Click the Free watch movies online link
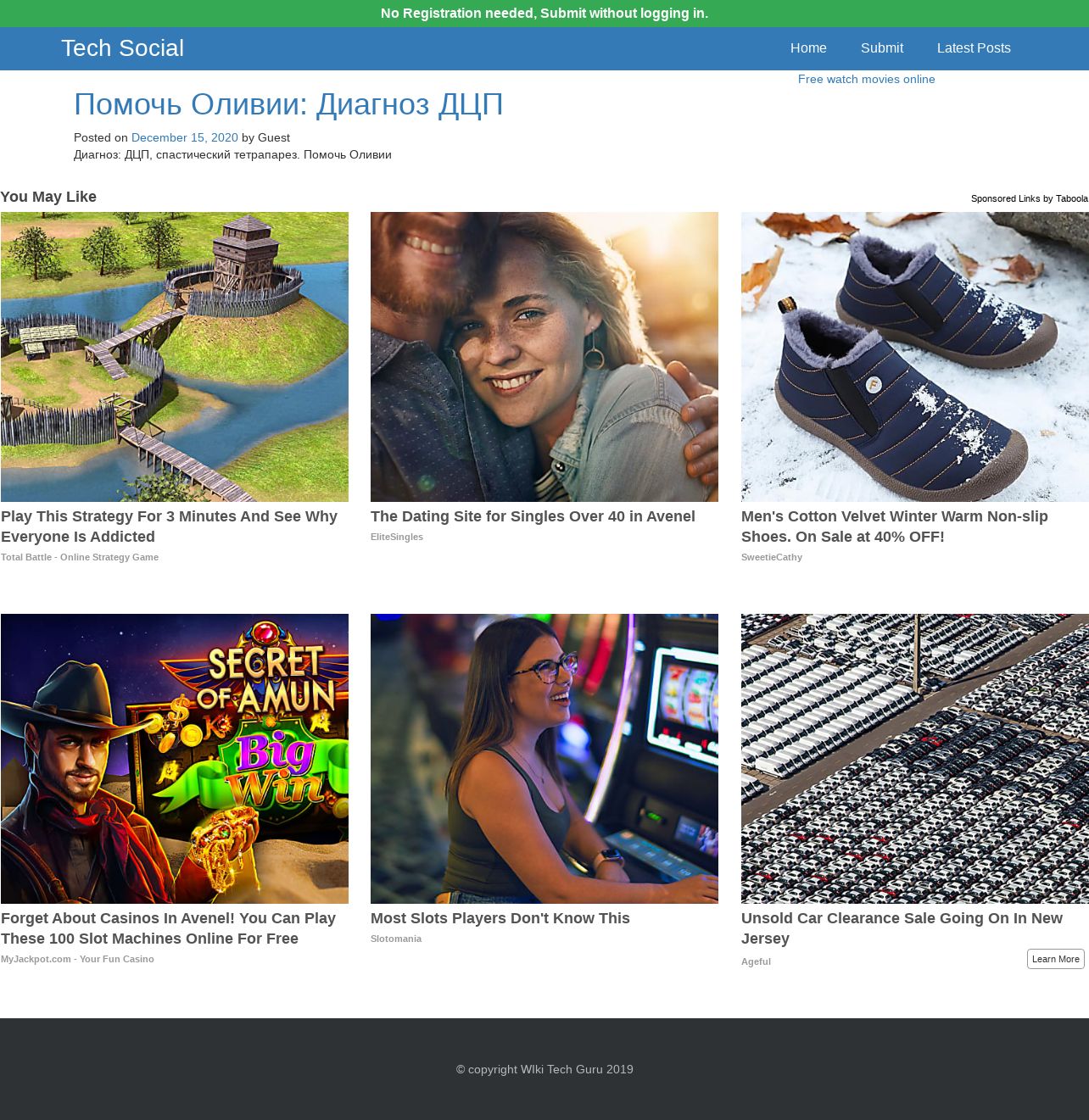This screenshot has height=1120, width=1089. pyautogui.click(x=866, y=79)
